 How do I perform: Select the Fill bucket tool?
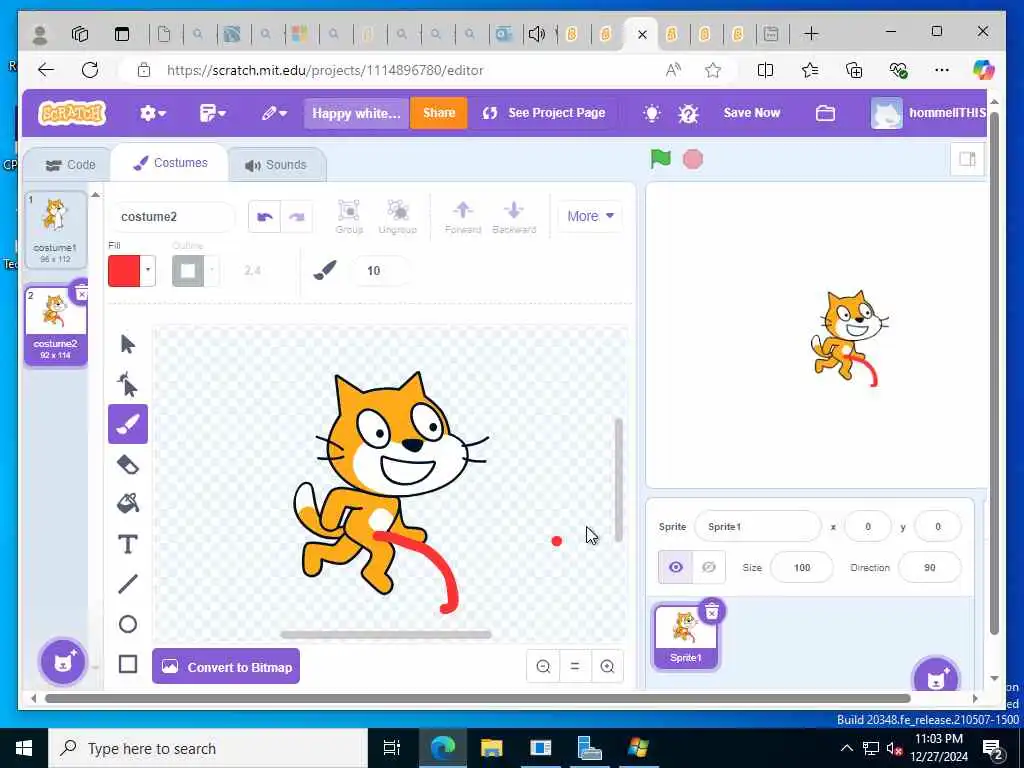(x=127, y=504)
